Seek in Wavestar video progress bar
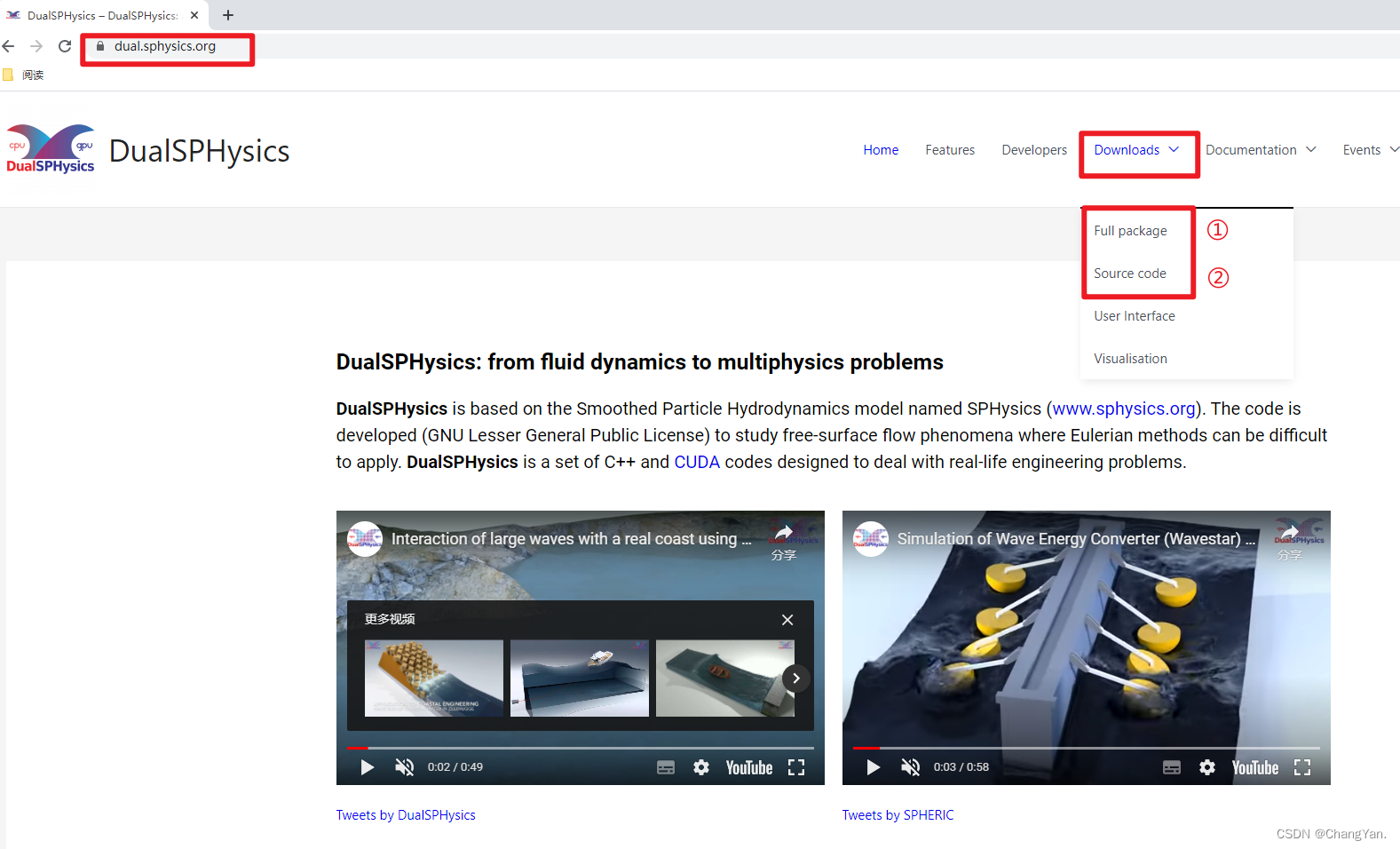Image resolution: width=1400 pixels, height=849 pixels. 1087,748
